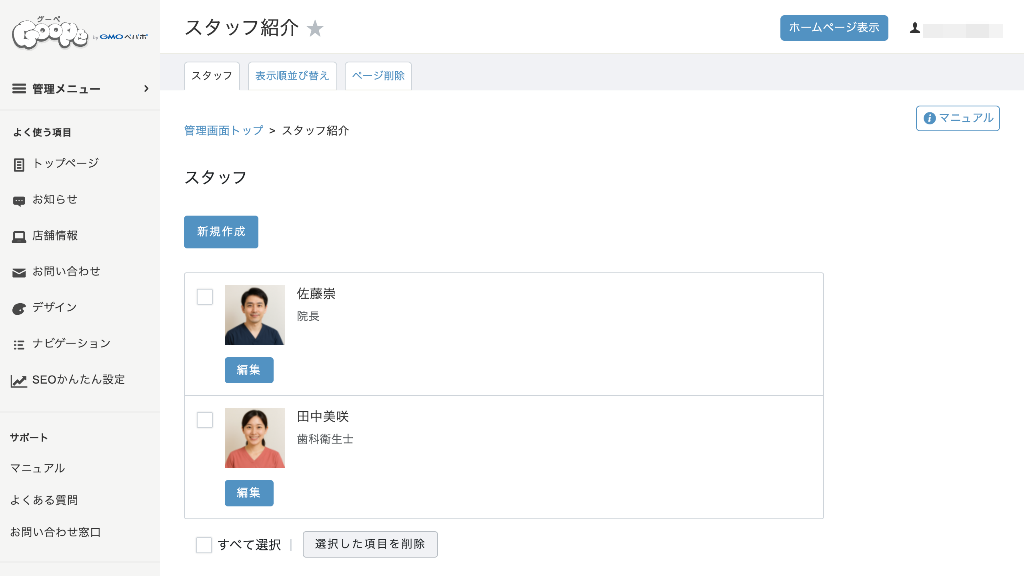Click the デザイン palette icon
The height and width of the screenshot is (576, 1024).
tap(19, 308)
